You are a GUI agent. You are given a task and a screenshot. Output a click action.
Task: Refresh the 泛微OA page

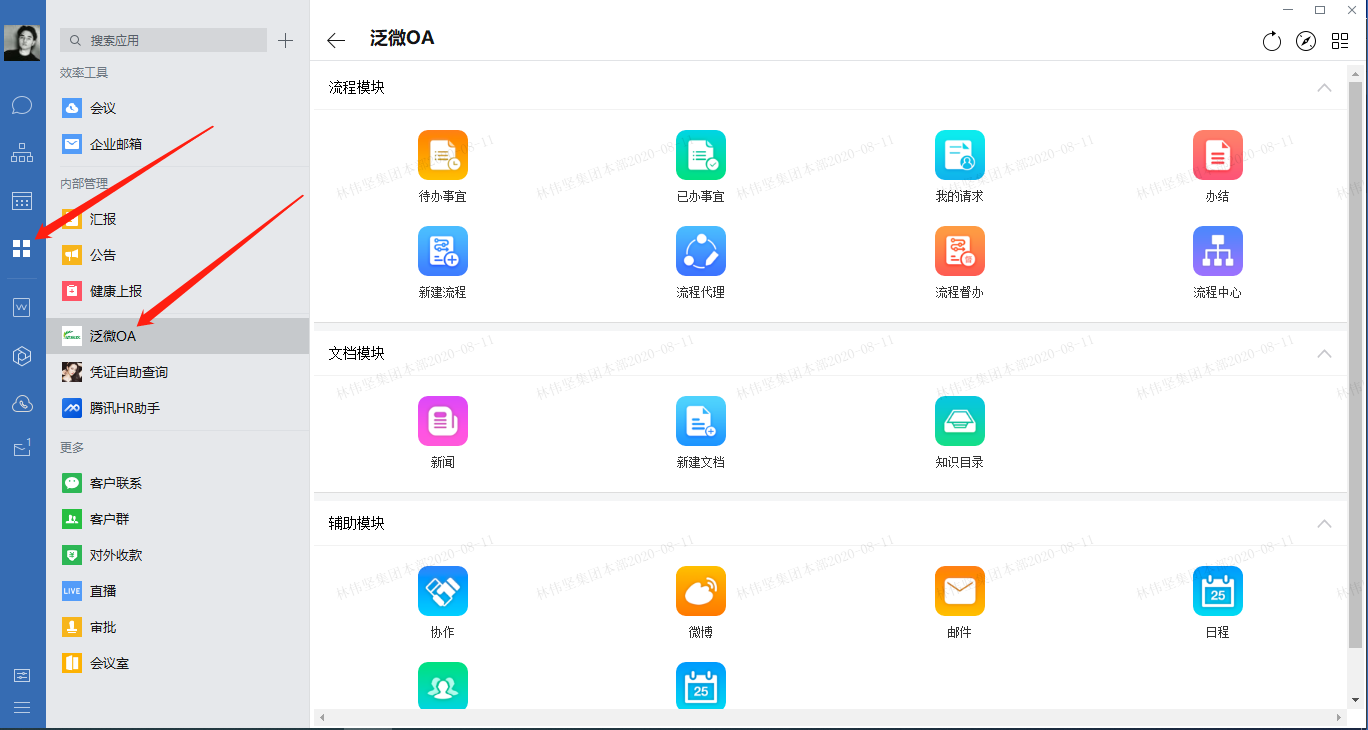pos(1272,41)
